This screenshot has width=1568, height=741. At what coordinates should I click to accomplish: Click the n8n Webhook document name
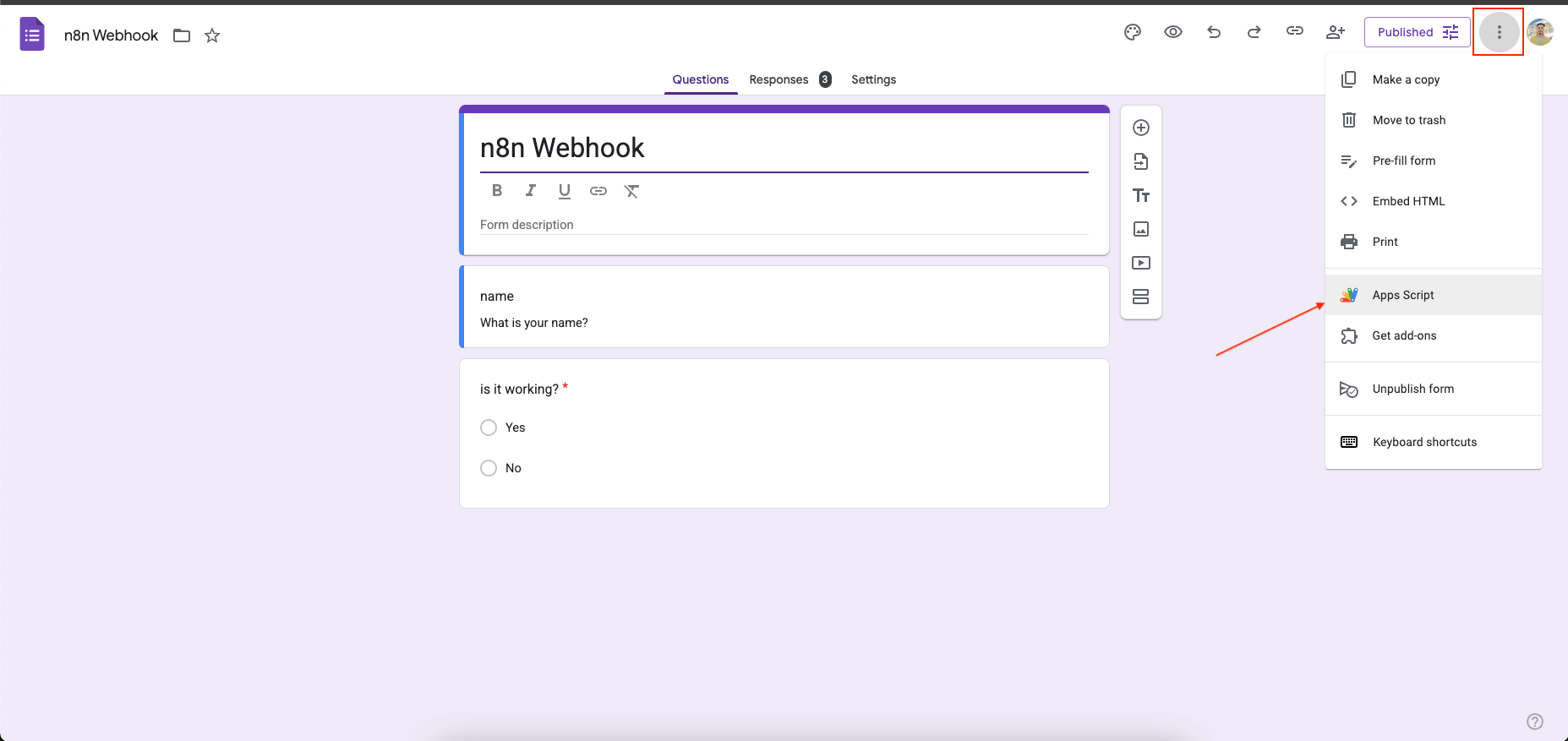(x=112, y=35)
